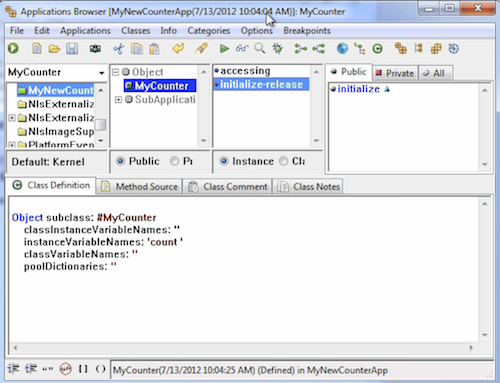Click the first indent icon in status bar
The image size is (500, 383).
(13, 369)
